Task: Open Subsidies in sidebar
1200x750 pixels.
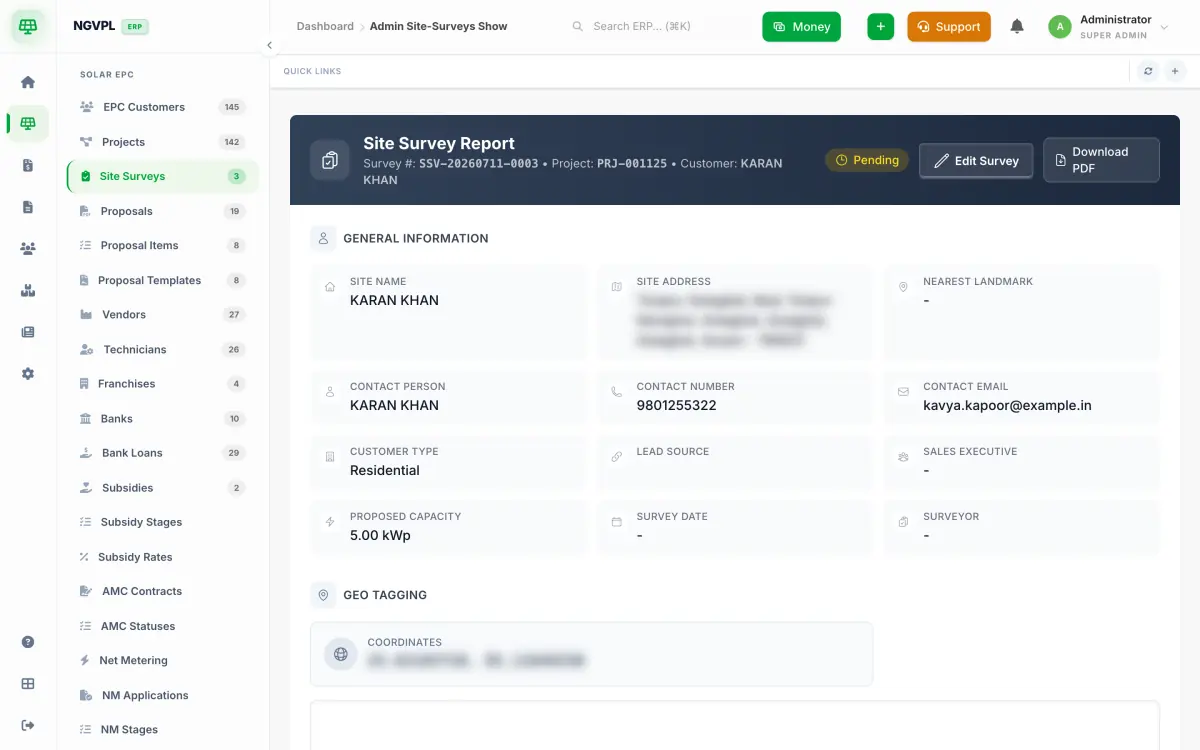Action: pos(162,488)
